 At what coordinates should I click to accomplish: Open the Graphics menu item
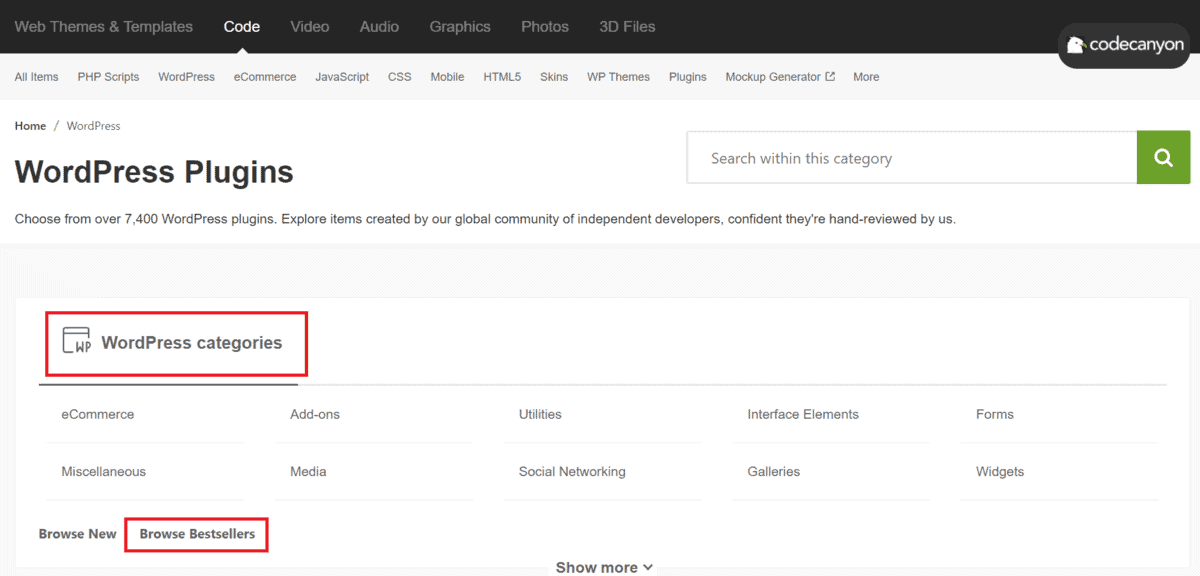[459, 27]
